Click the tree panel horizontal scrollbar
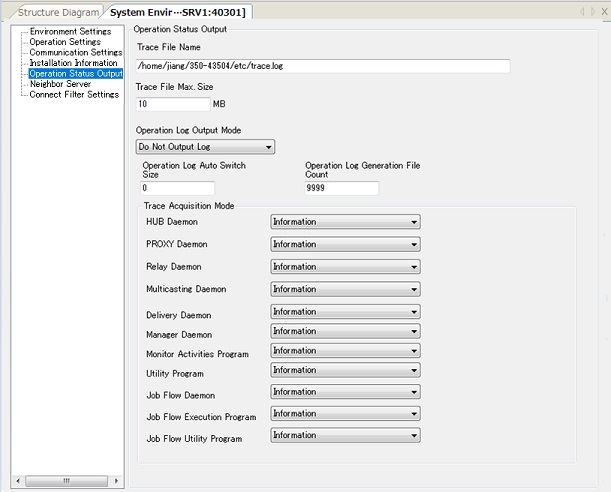611x492 pixels. 68,481
